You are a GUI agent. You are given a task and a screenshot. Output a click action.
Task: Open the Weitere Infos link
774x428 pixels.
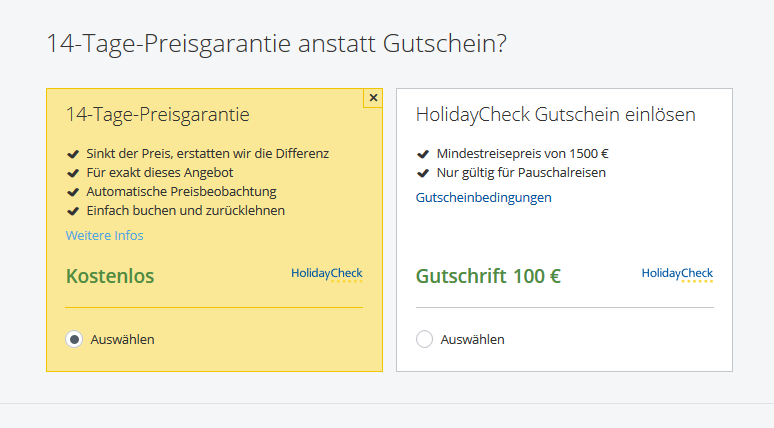(x=105, y=235)
